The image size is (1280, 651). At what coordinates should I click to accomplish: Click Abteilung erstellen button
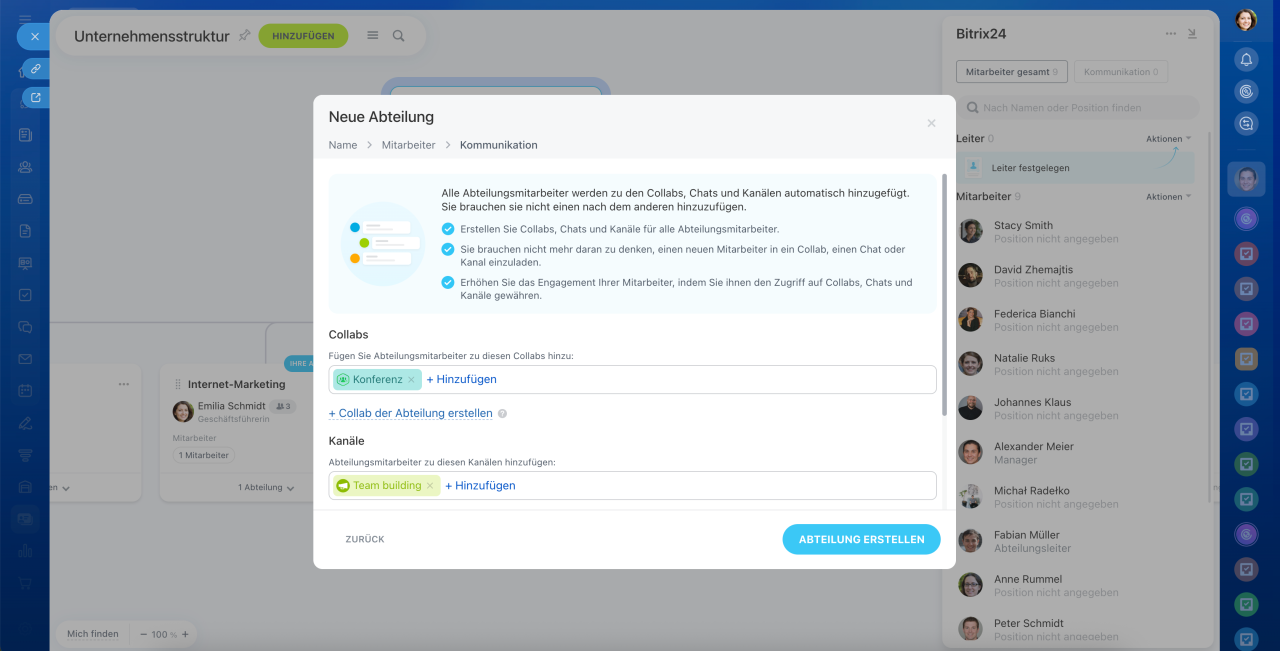point(861,539)
